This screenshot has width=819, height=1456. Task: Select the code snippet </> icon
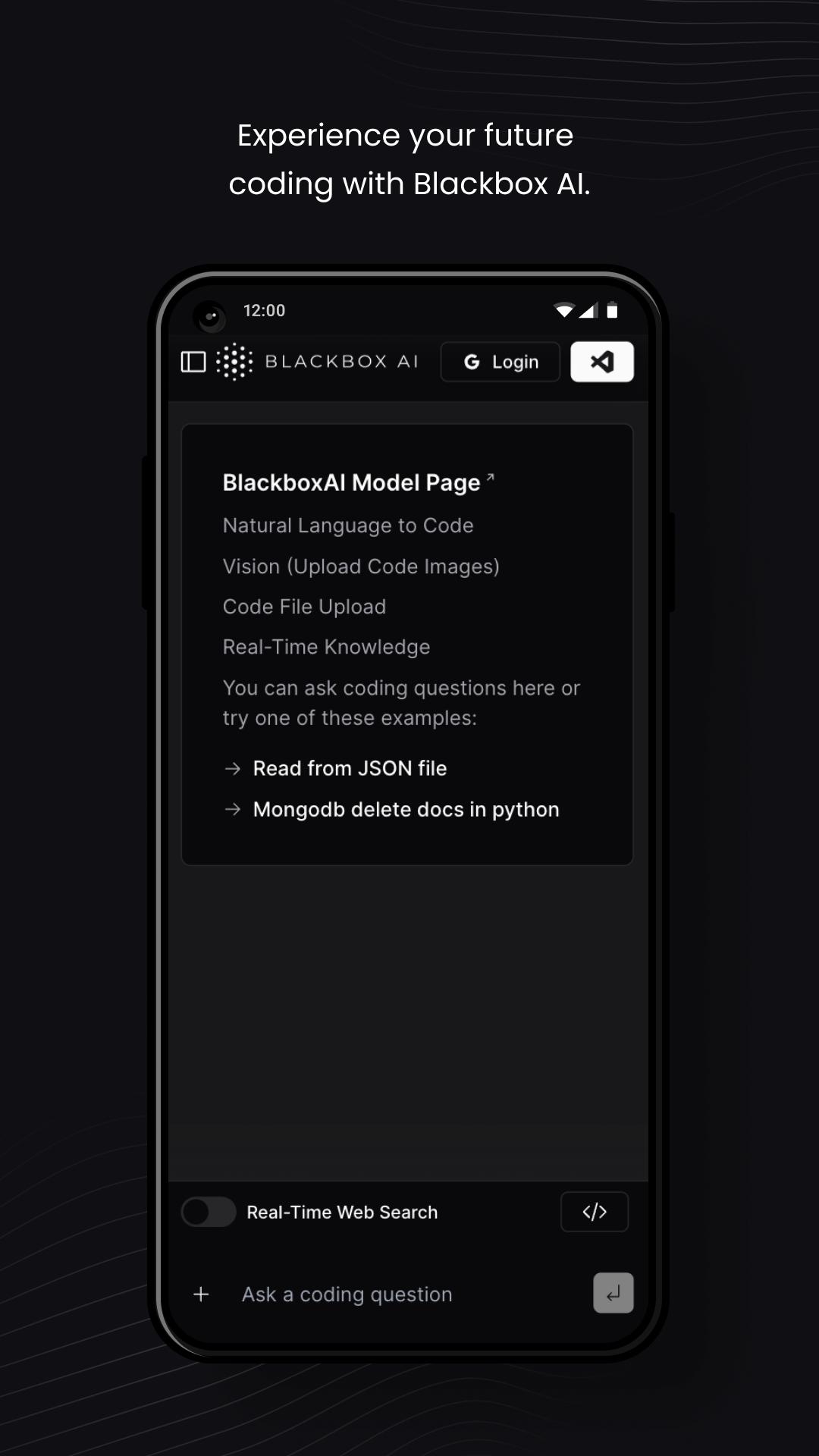tap(595, 1212)
